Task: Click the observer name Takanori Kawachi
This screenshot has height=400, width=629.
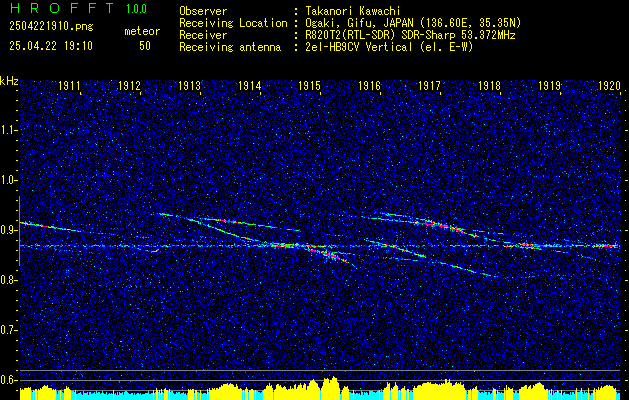Action: click(x=352, y=11)
